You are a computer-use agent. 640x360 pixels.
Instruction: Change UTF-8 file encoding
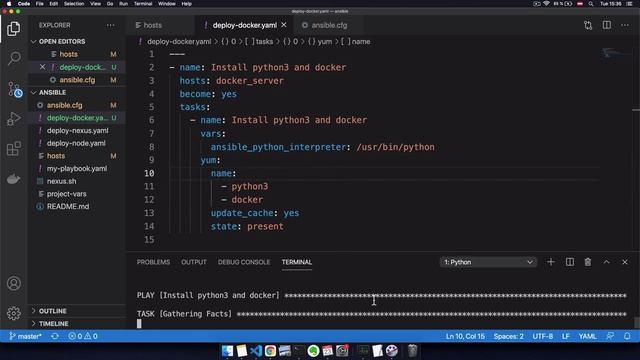click(x=543, y=336)
